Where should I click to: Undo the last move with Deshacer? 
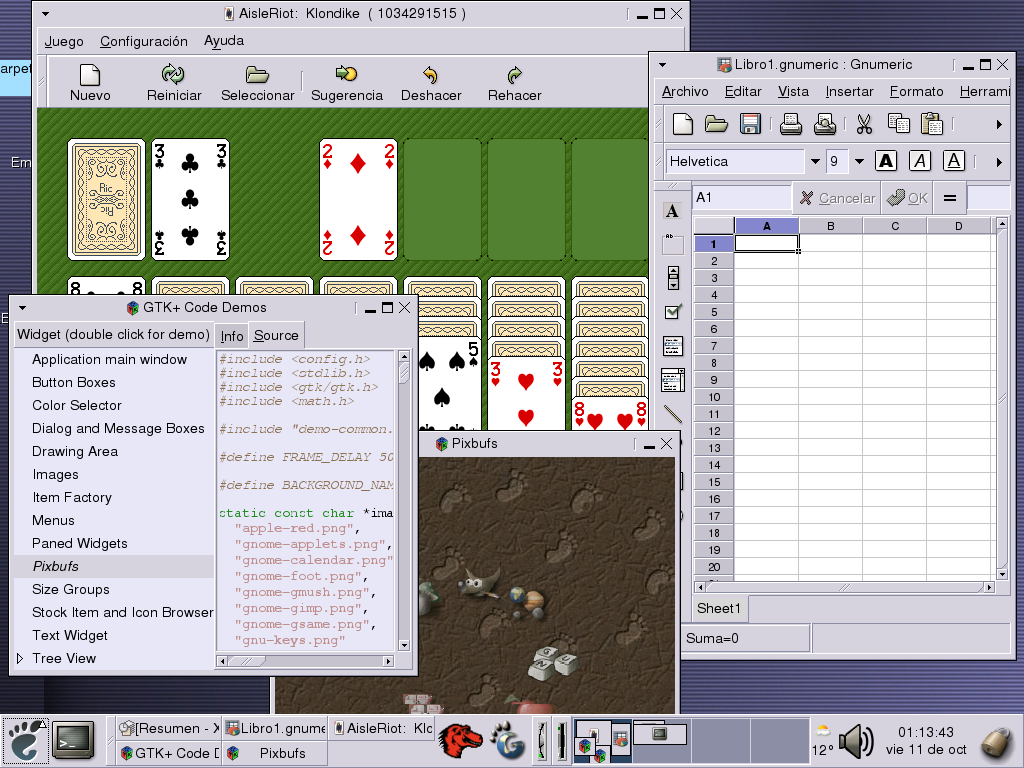[x=431, y=83]
